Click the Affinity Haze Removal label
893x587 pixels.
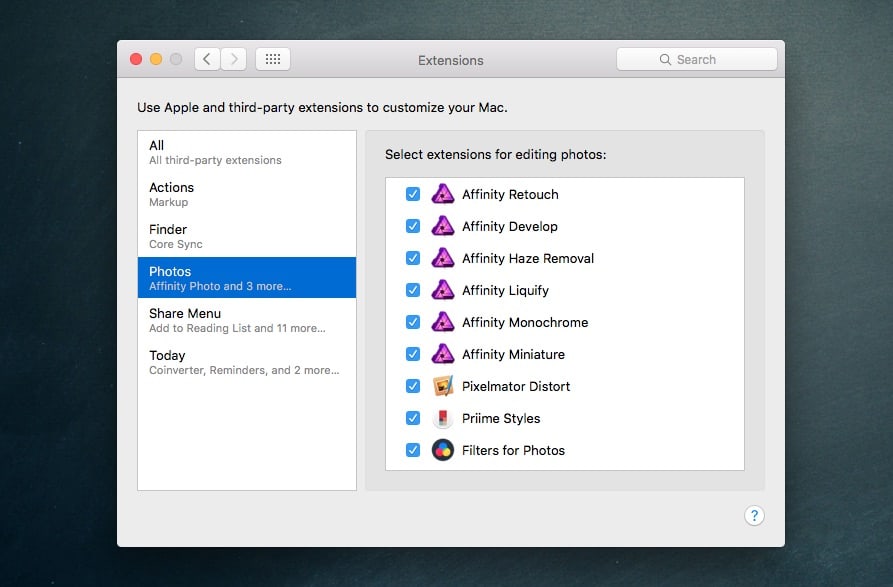pos(528,258)
